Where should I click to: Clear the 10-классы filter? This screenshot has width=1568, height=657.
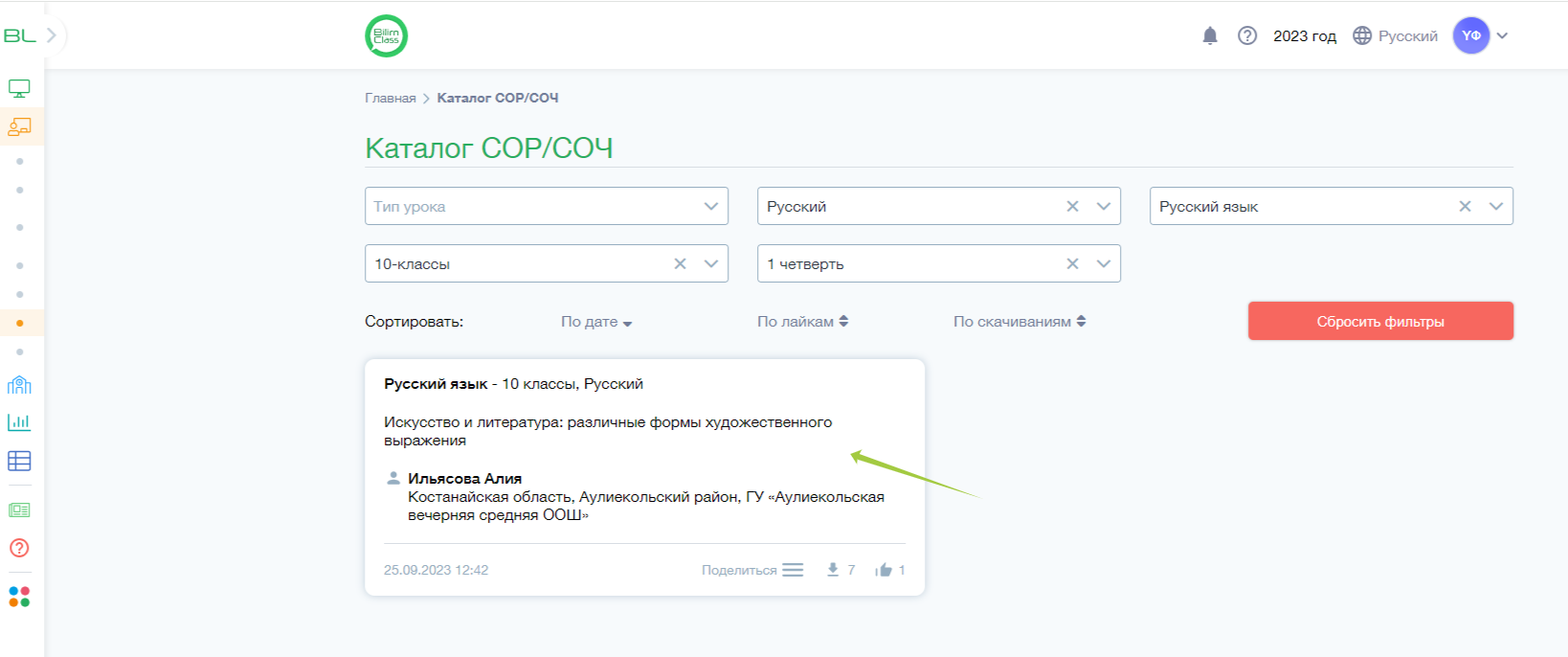(x=680, y=263)
